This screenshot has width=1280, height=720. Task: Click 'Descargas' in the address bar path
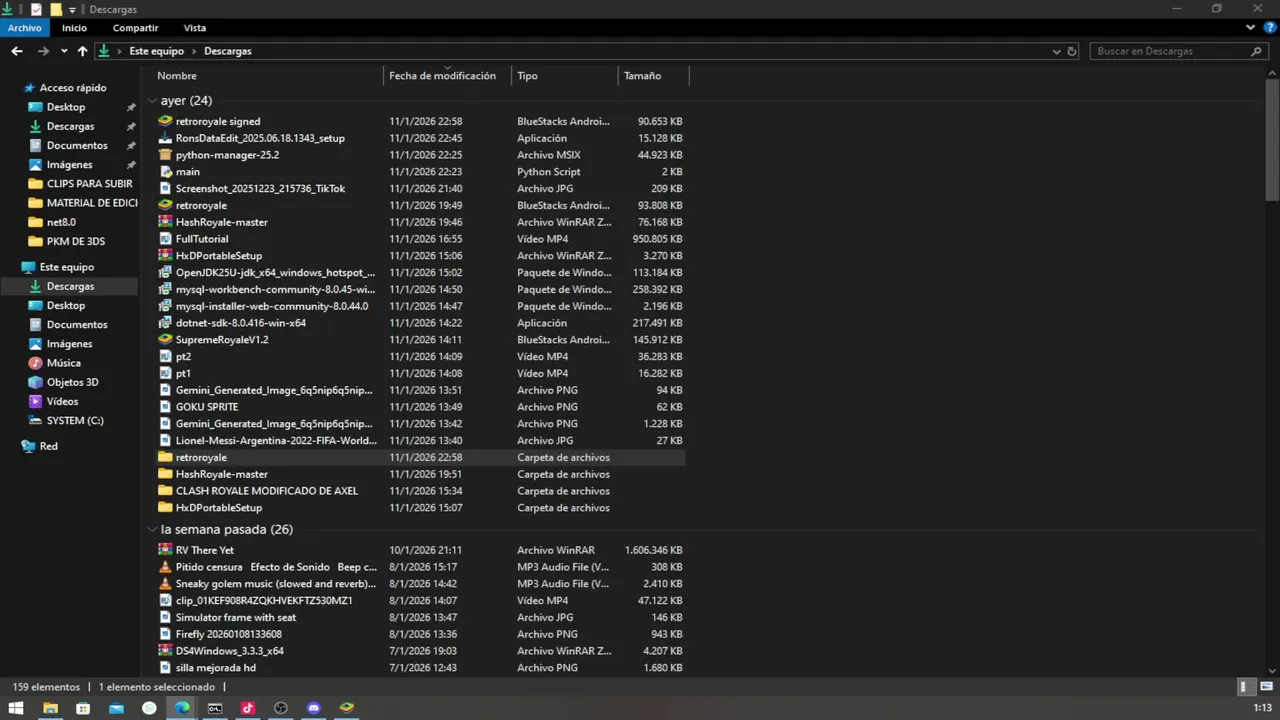pyautogui.click(x=228, y=51)
